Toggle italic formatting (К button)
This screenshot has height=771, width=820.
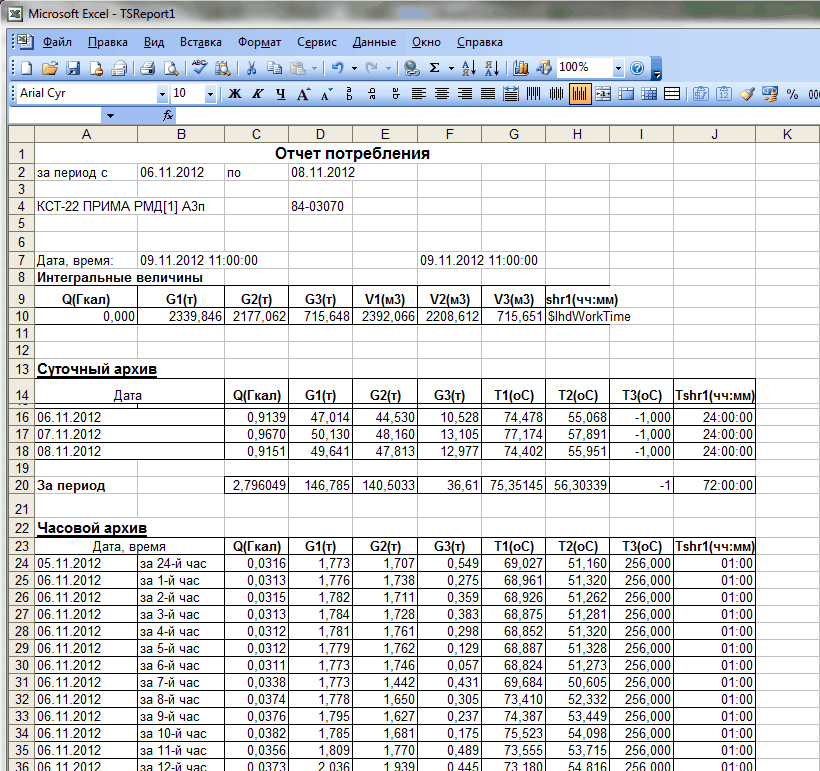(258, 94)
